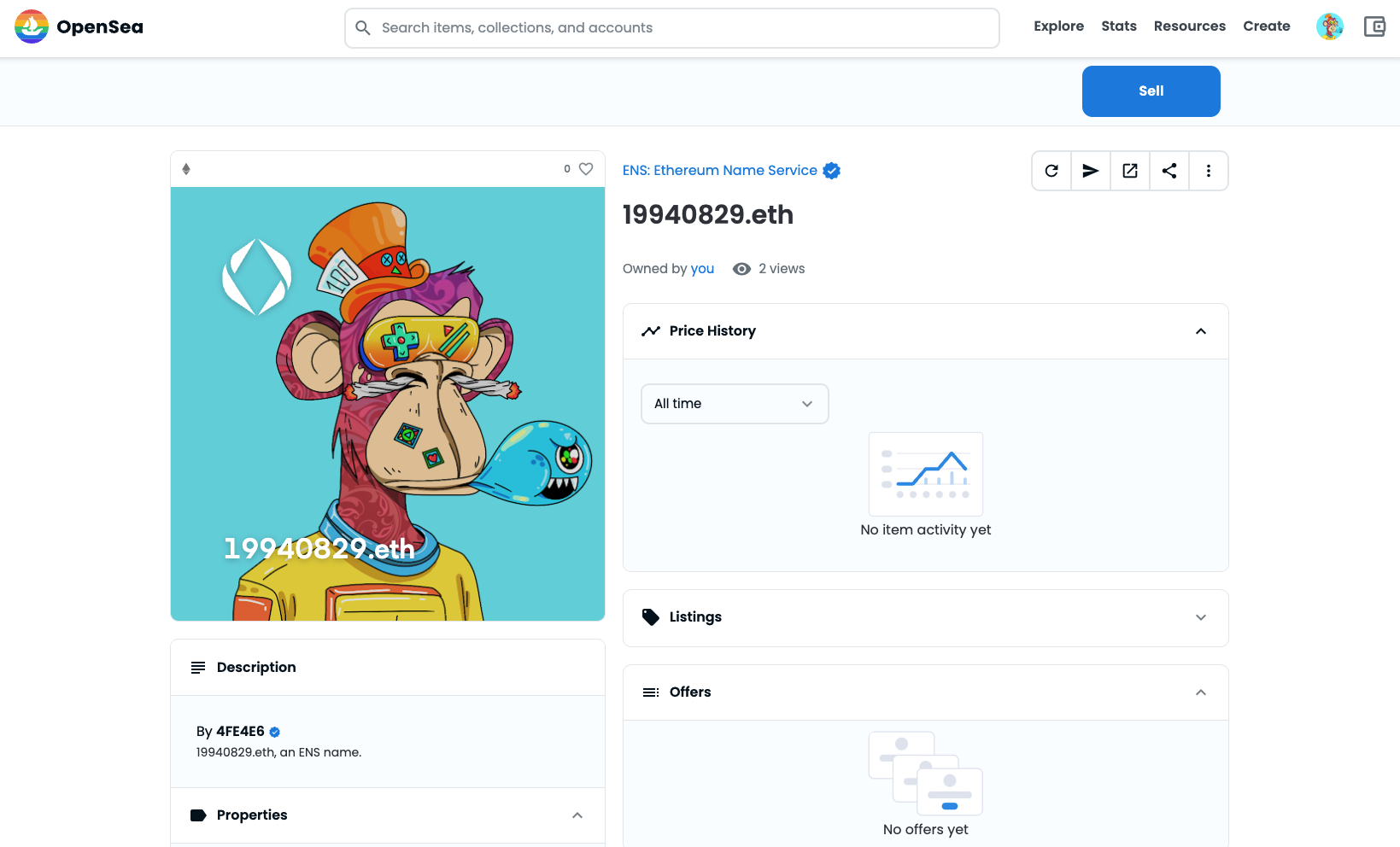Open the three-dot more options menu
The width and height of the screenshot is (1400, 847).
coord(1208,171)
